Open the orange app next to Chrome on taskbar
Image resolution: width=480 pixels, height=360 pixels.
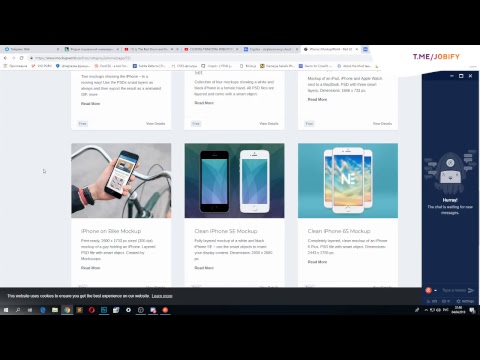tap(79, 310)
